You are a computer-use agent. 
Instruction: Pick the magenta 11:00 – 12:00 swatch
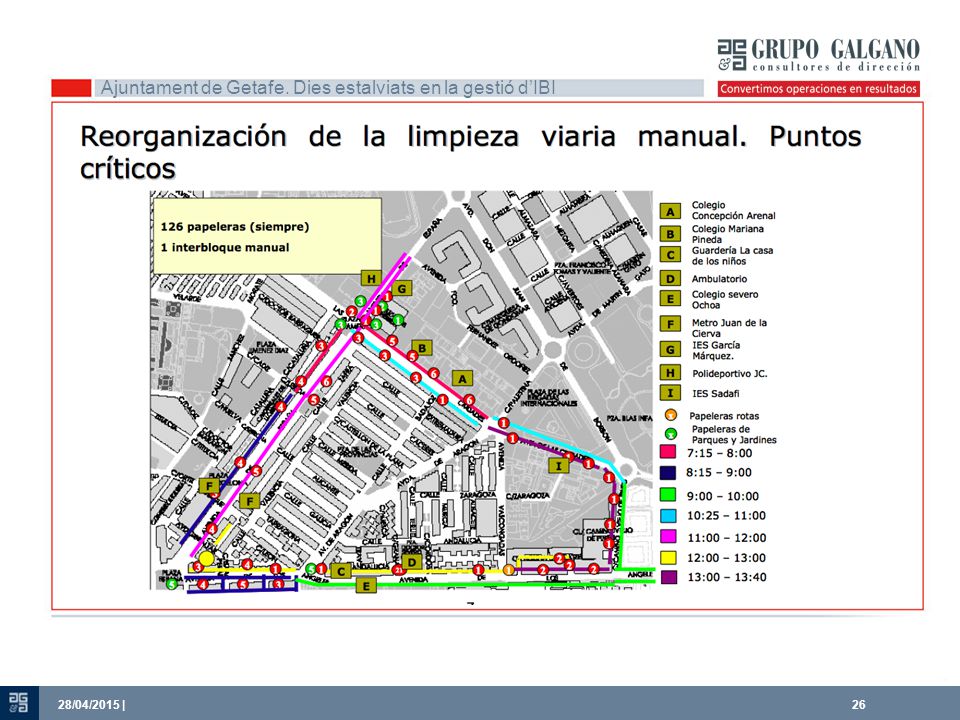(x=668, y=537)
